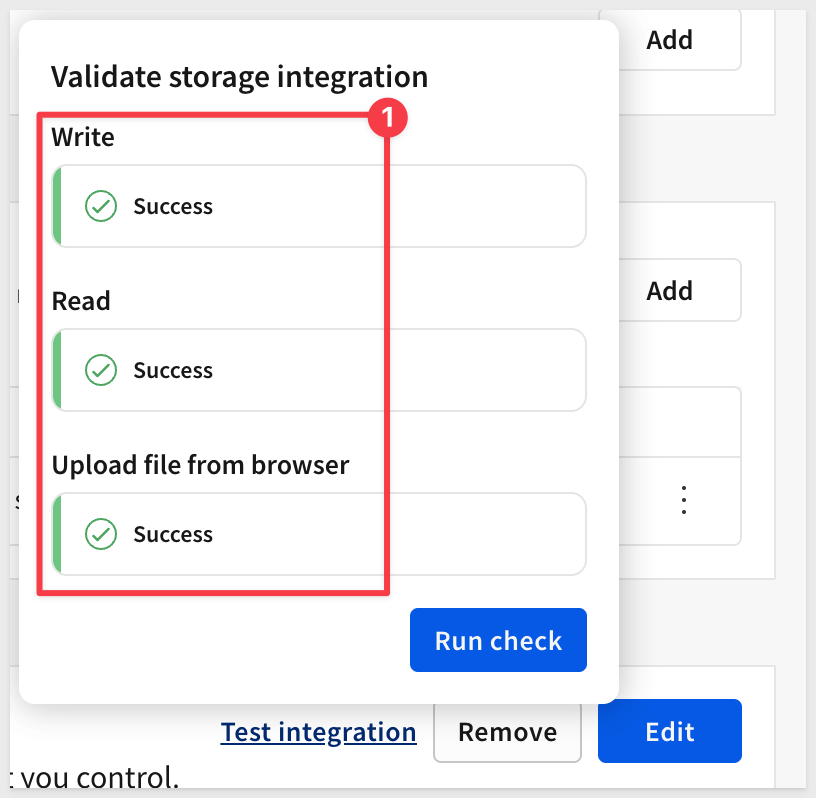Select the Upload file from browser label
The width and height of the screenshot is (816, 798).
(x=200, y=465)
